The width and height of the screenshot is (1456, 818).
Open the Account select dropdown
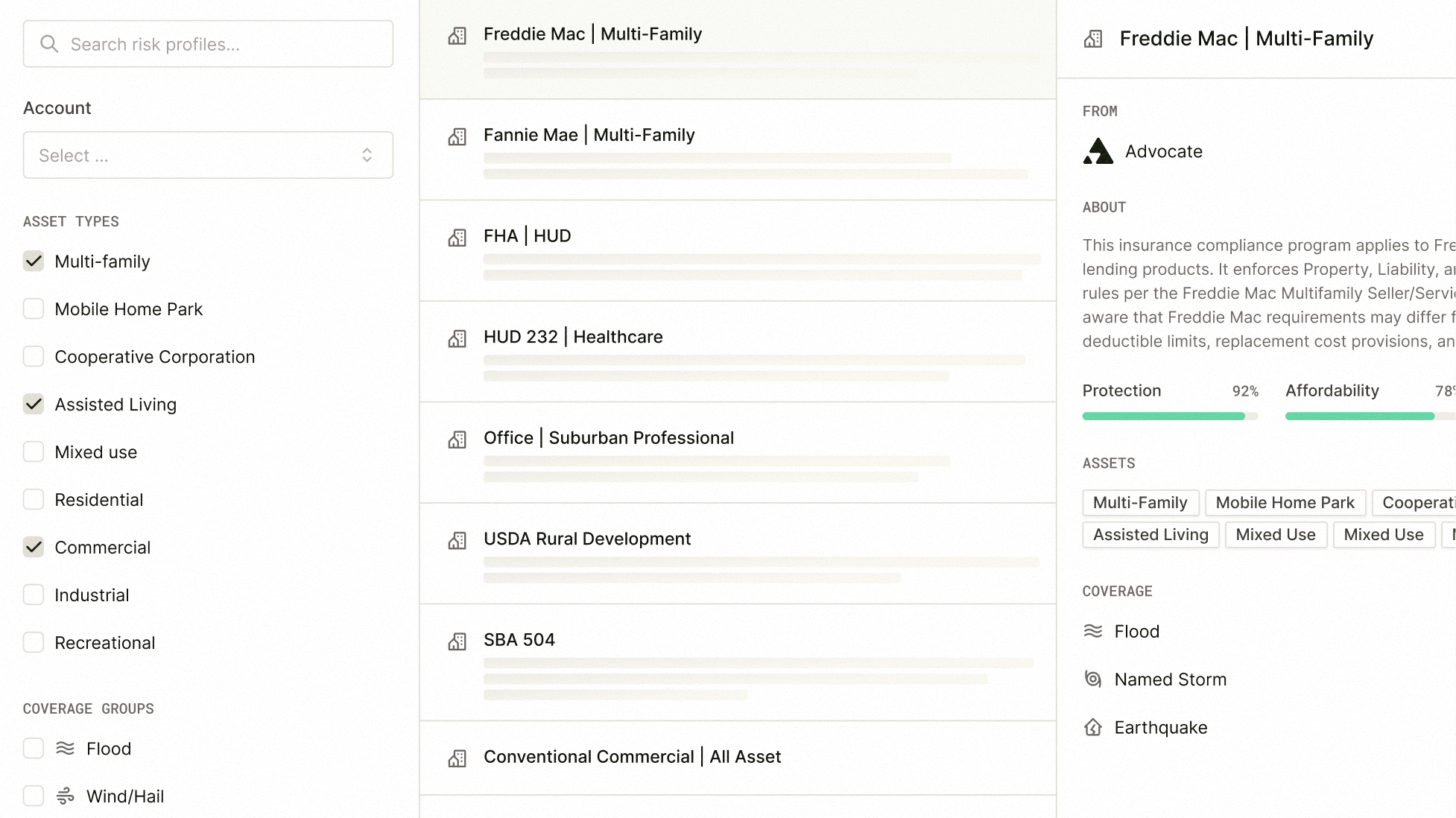(208, 155)
